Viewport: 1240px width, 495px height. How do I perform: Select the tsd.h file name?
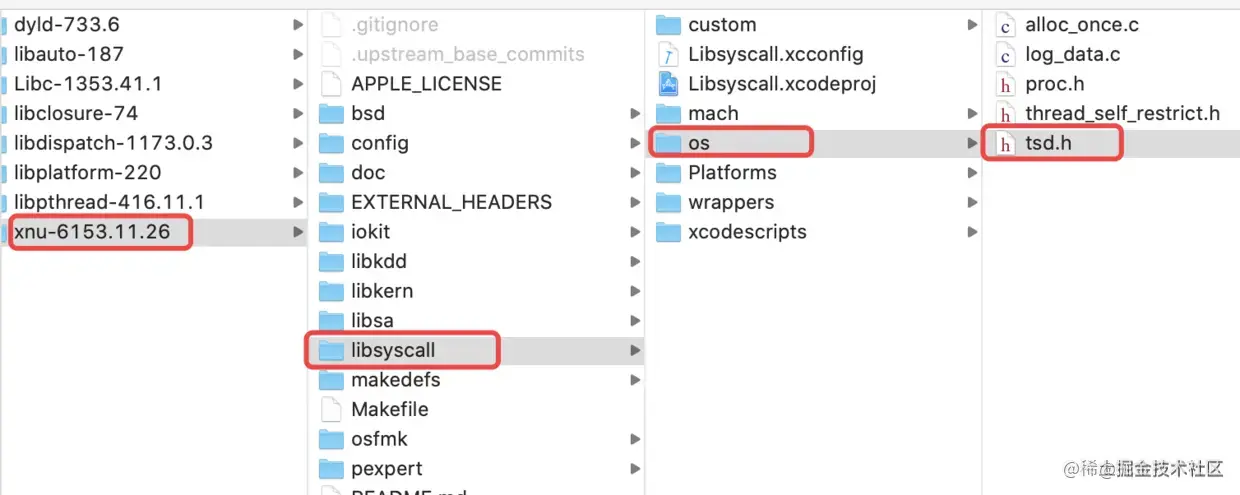(x=1048, y=143)
